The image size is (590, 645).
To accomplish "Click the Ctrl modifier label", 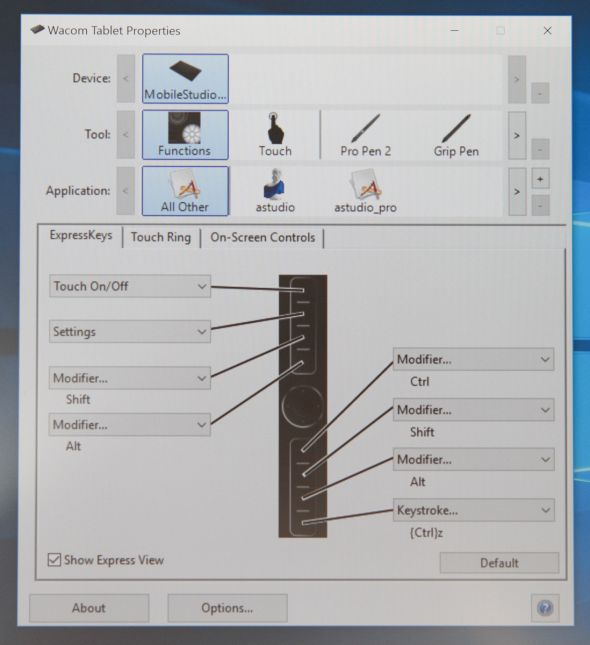I will point(420,382).
